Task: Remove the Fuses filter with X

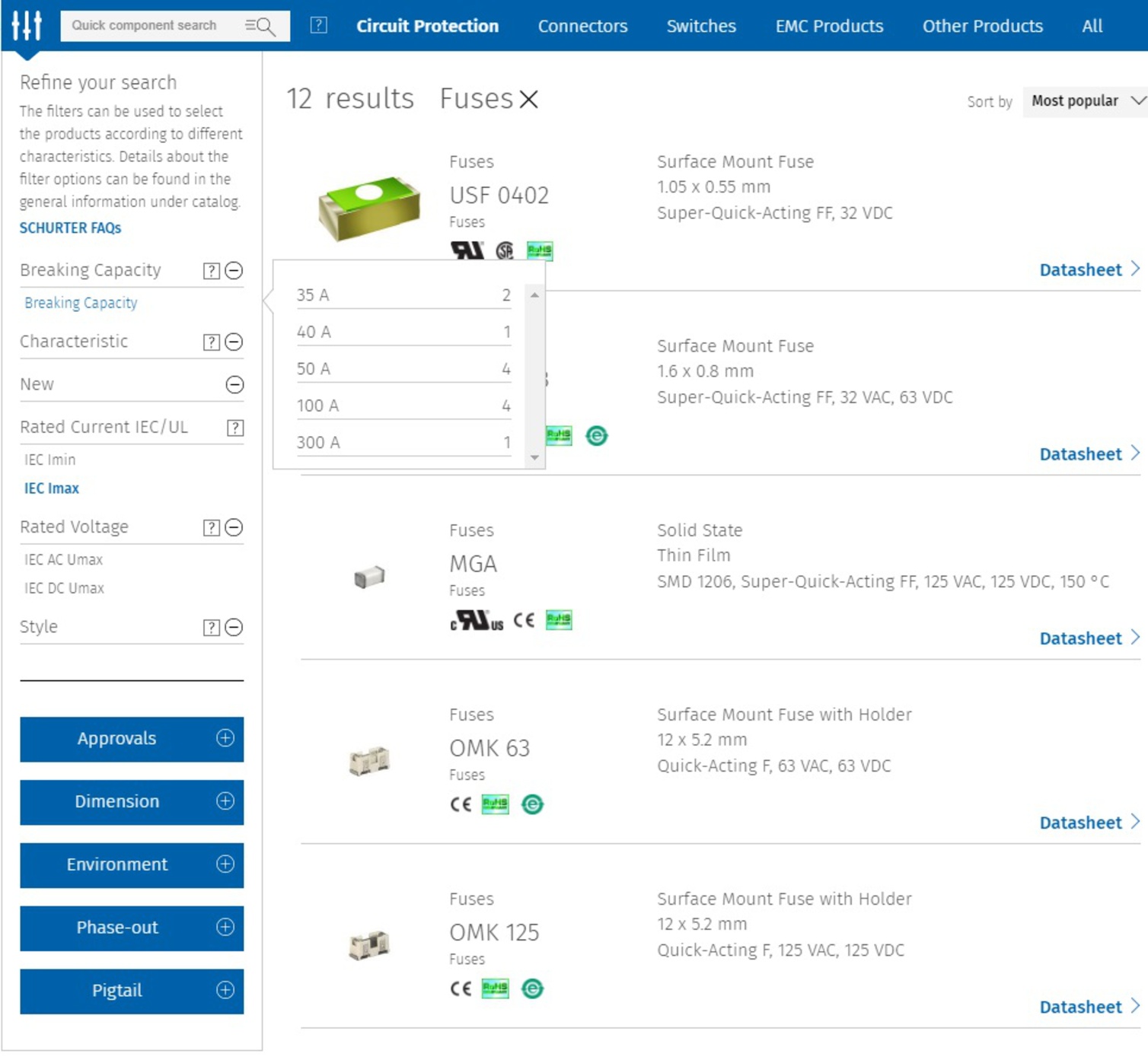Action: [528, 99]
